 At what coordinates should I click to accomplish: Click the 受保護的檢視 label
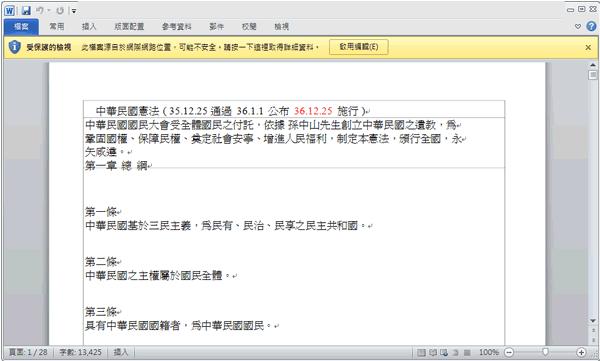point(49,47)
